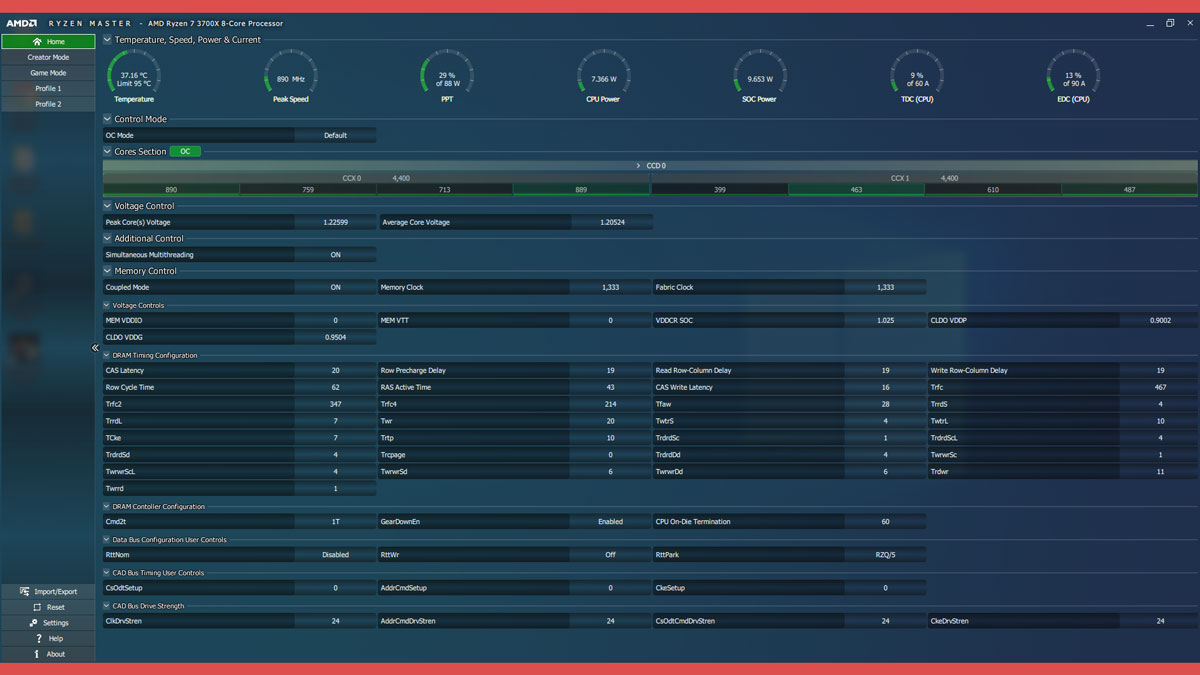This screenshot has height=675, width=1200.
Task: Click the Help question mark icon
Action: pyautogui.click(x=39, y=638)
